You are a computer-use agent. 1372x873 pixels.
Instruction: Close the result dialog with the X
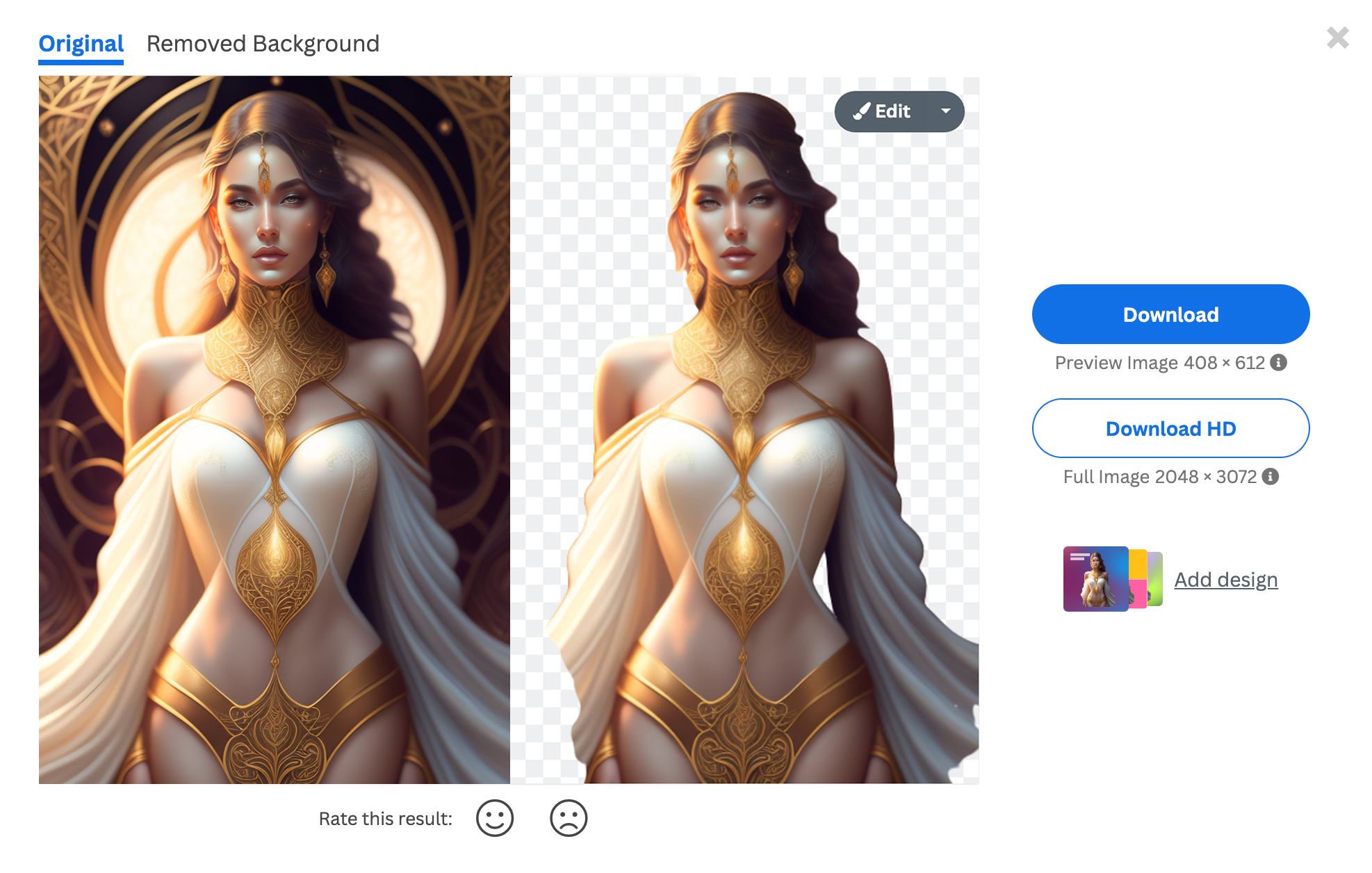point(1337,38)
